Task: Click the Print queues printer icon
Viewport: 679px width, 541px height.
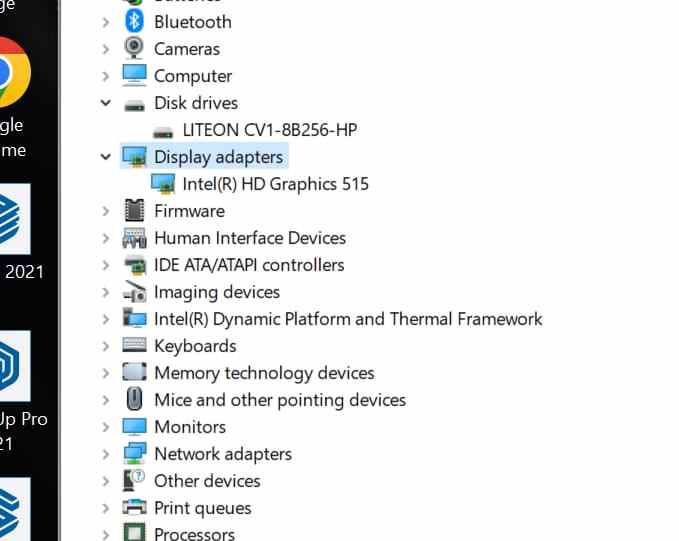Action: 134,508
